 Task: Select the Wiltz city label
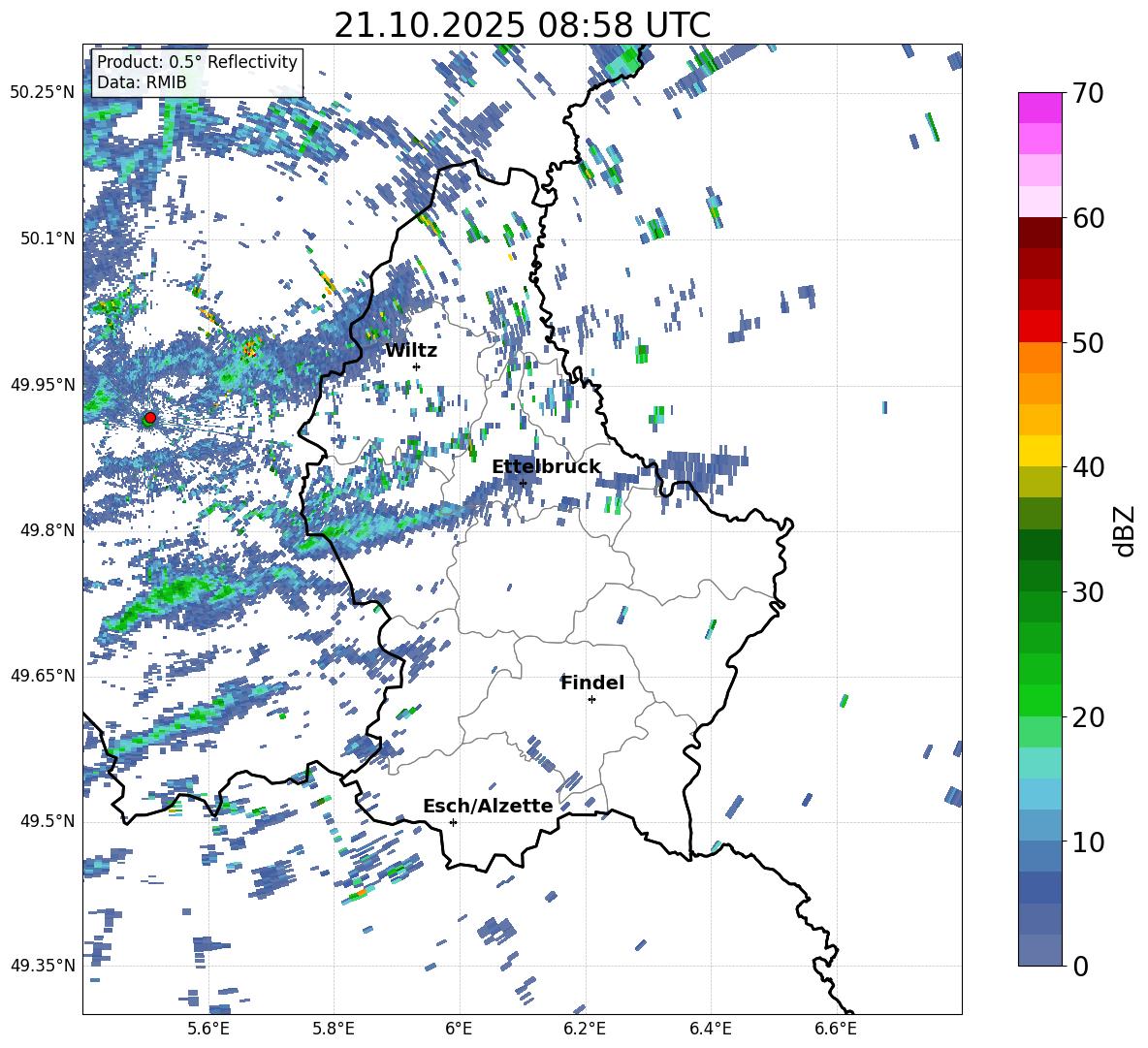[411, 351]
